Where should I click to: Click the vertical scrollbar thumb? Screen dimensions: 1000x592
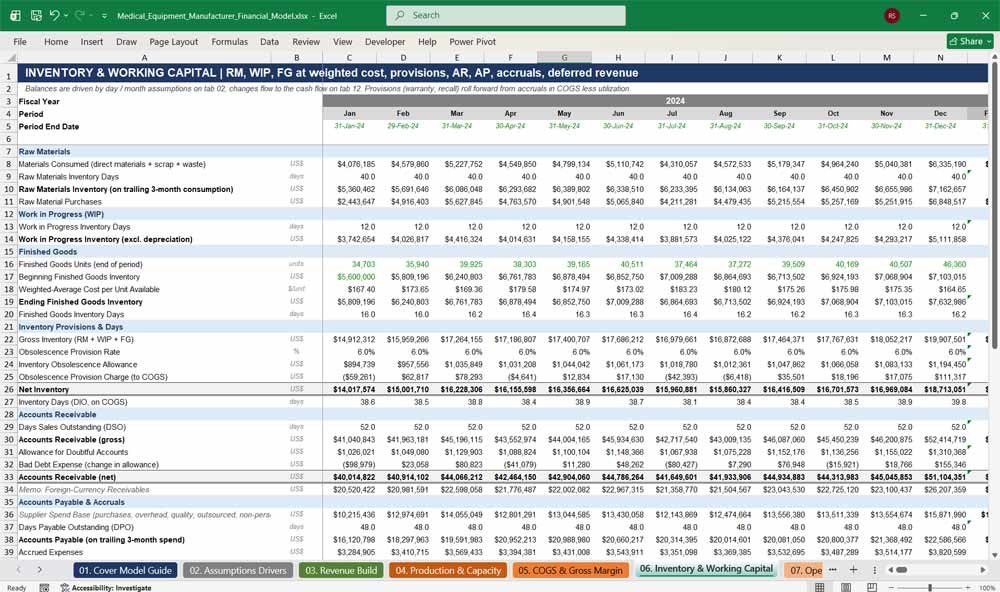(994, 205)
